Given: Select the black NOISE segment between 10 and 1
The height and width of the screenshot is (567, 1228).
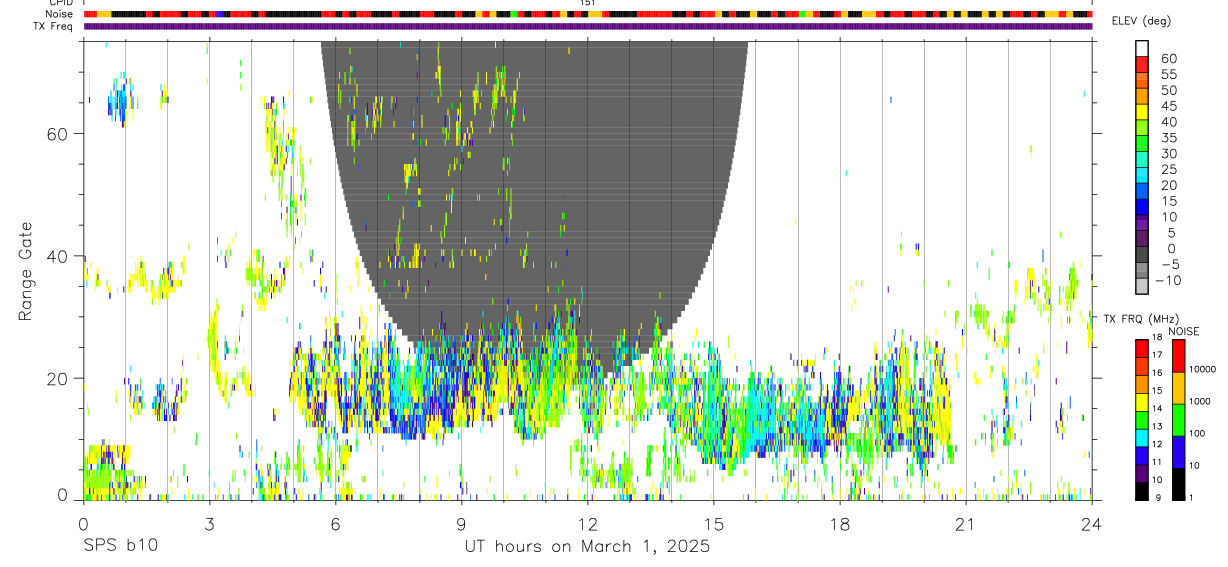Looking at the screenshot, I should (1179, 484).
